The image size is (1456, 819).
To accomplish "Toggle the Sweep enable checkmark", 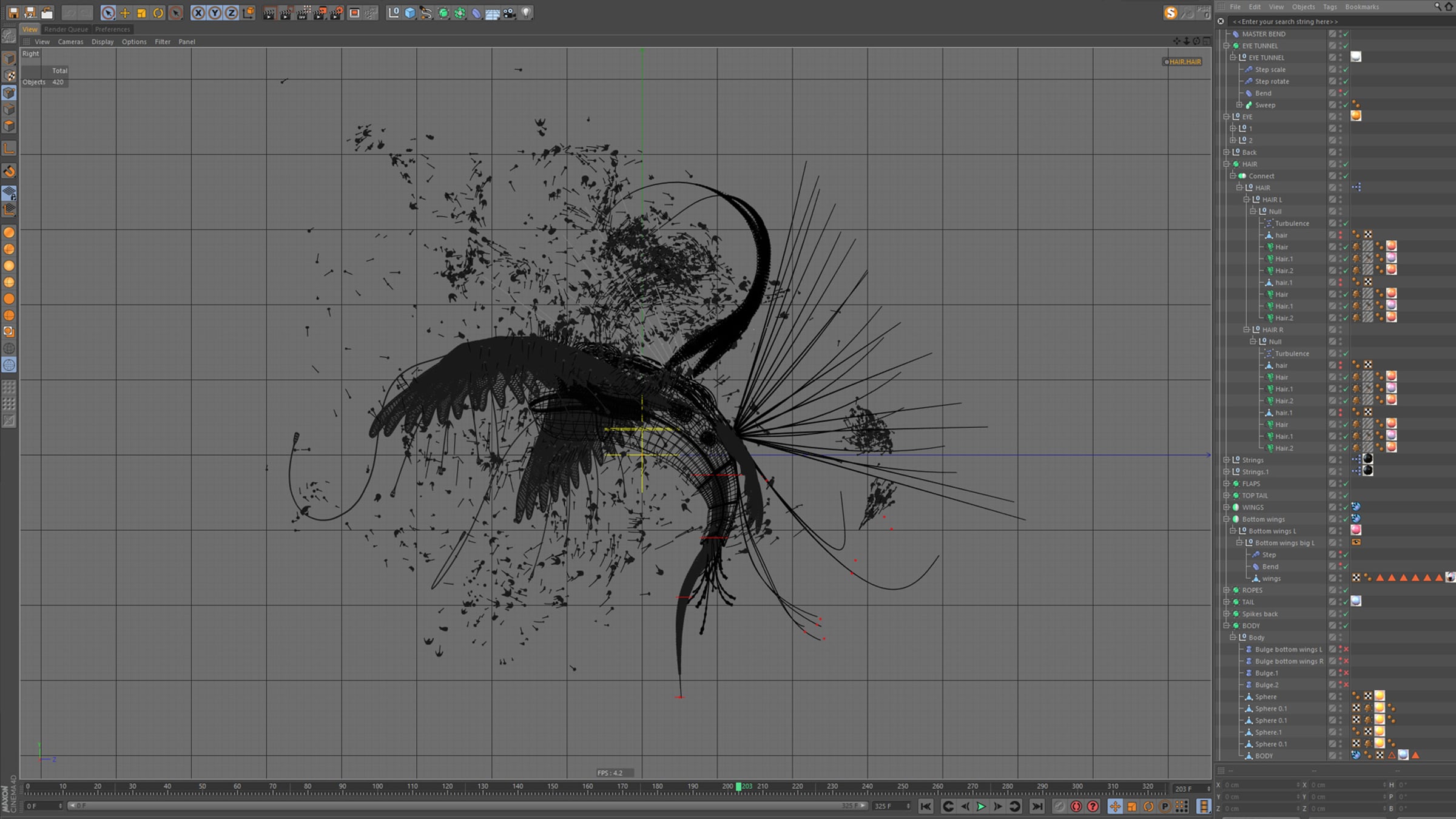I will [1346, 105].
